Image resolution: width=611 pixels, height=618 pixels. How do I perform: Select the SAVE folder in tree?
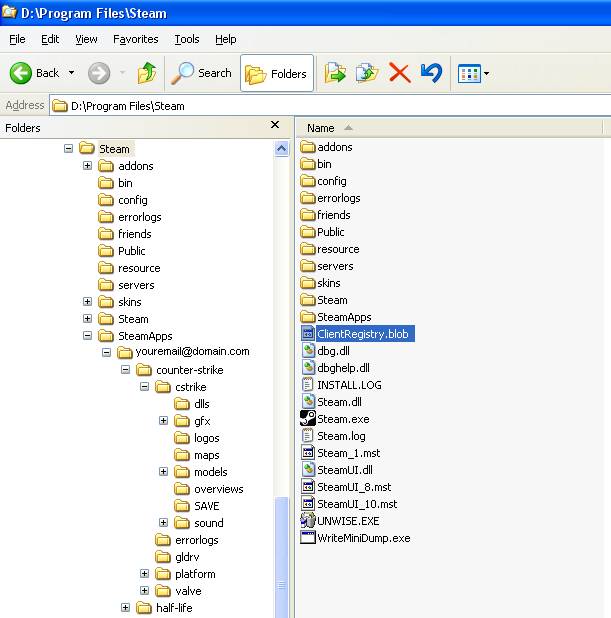click(197, 506)
